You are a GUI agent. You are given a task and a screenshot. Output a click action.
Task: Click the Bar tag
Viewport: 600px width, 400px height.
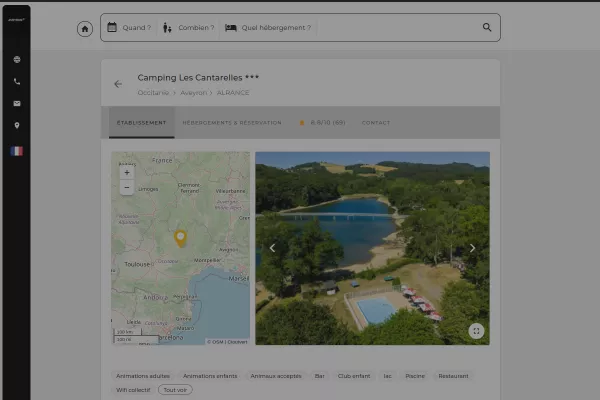[x=320, y=376]
